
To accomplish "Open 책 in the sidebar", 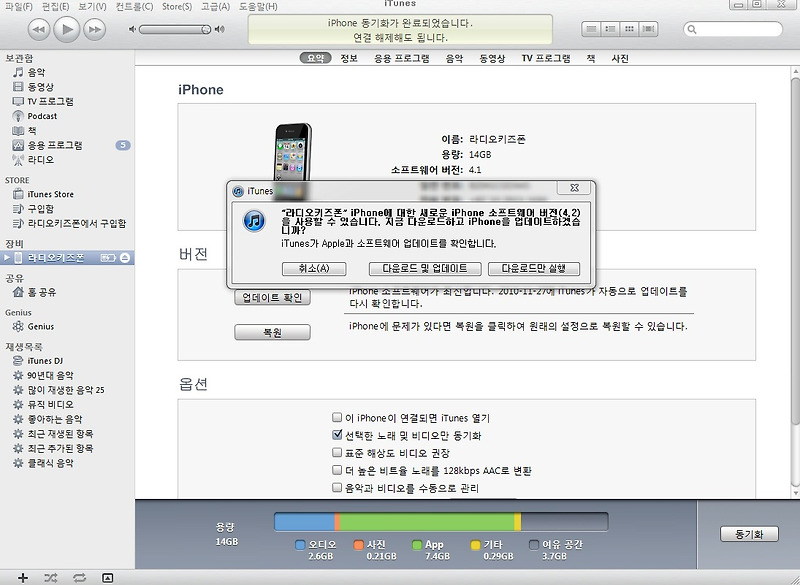I will coord(32,131).
